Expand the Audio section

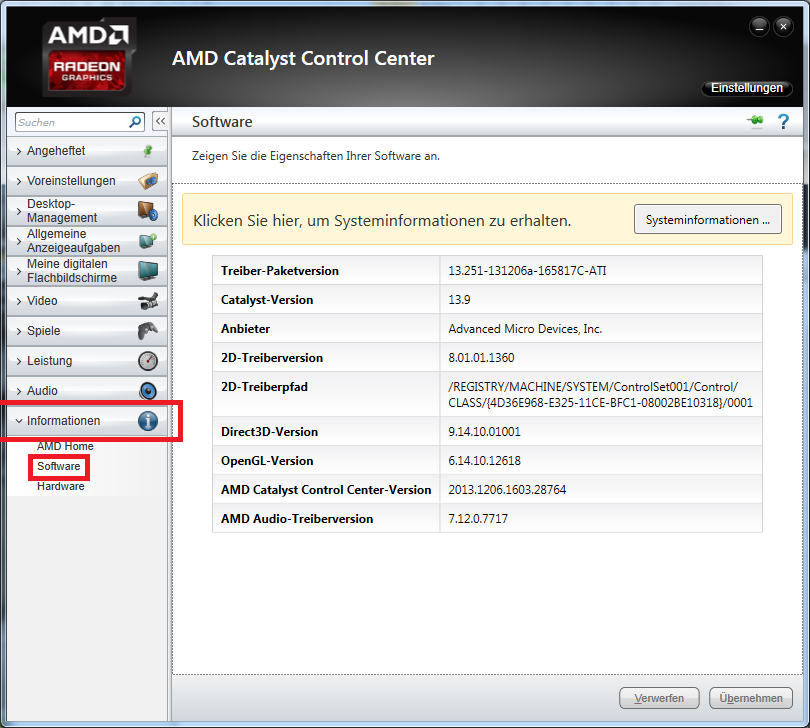coord(87,391)
